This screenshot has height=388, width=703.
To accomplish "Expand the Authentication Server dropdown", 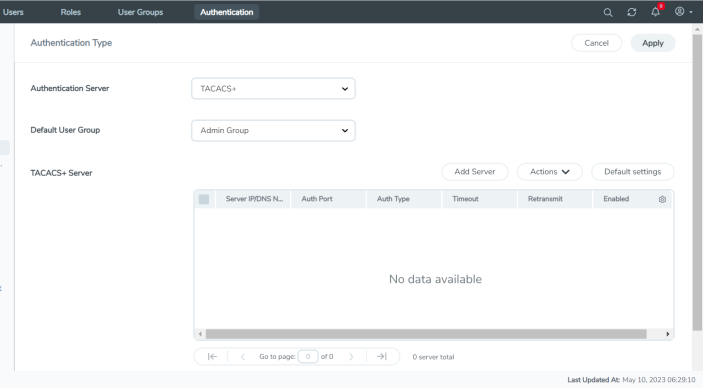I will [x=273, y=88].
